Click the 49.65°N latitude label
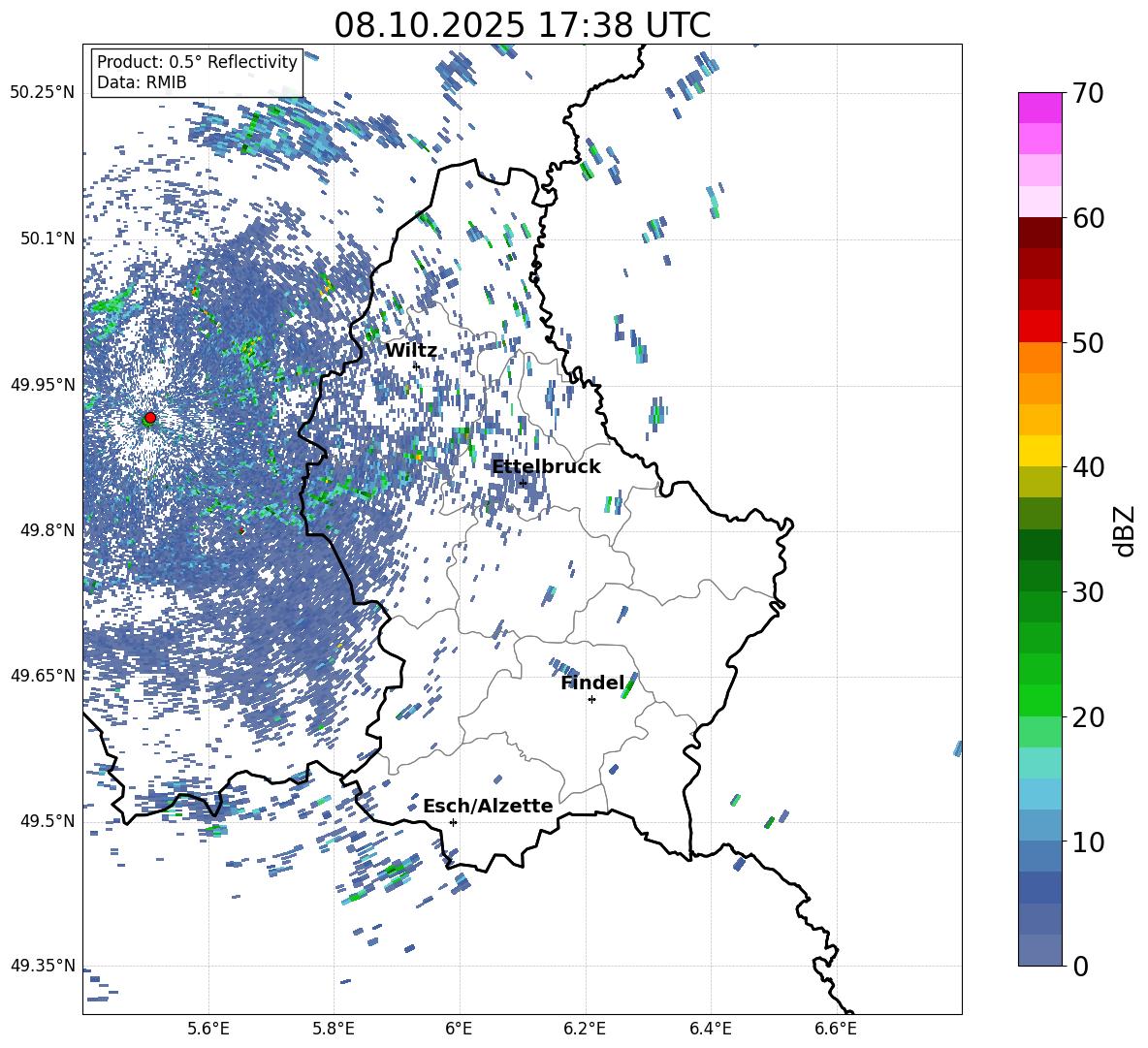This screenshot has width=1148, height=1048. pyautogui.click(x=44, y=675)
